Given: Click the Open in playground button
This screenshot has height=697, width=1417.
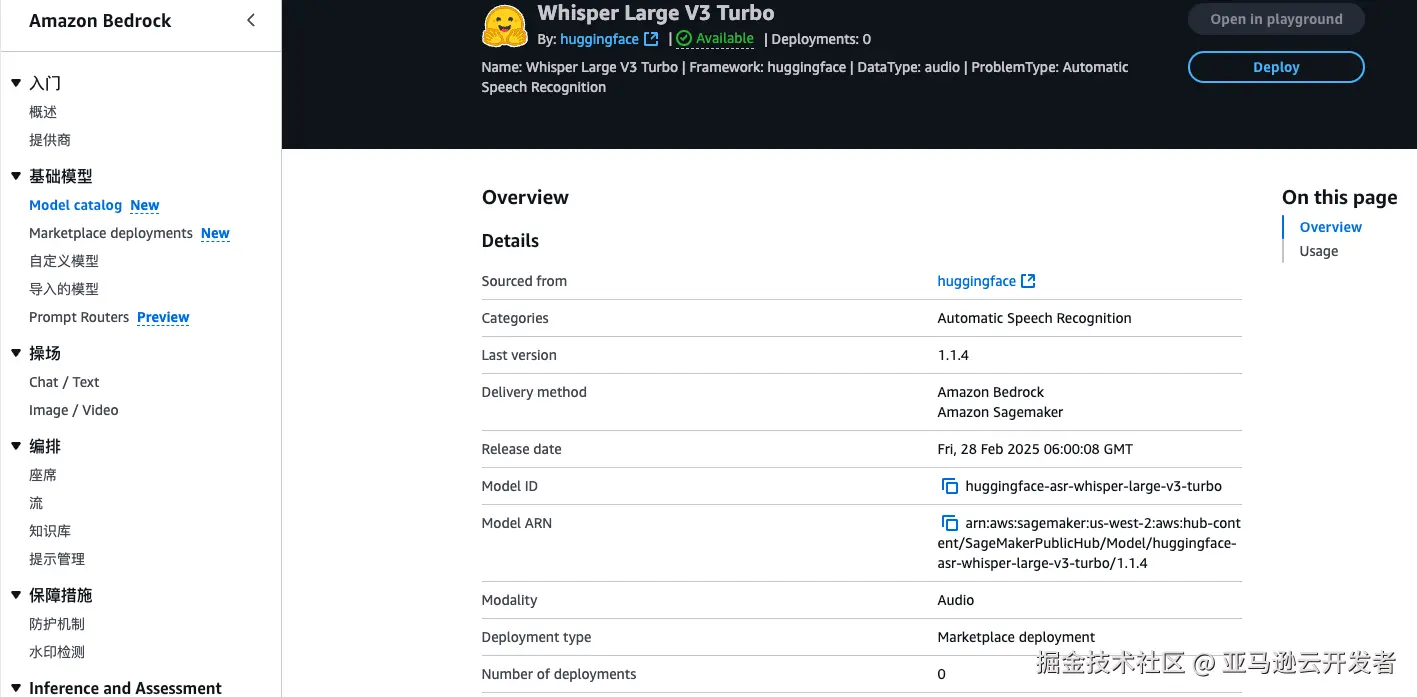Looking at the screenshot, I should [x=1276, y=19].
